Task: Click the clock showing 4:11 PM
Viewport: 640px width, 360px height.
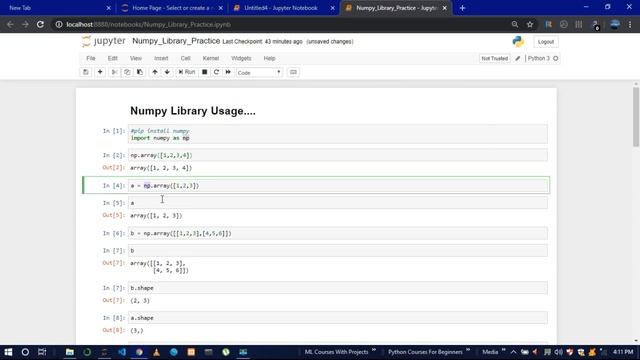Action: (x=623, y=352)
